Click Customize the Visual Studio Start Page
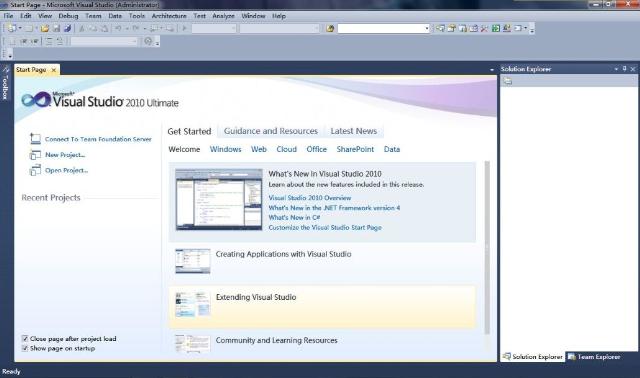Viewport: 640px width, 378px height. tap(325, 227)
